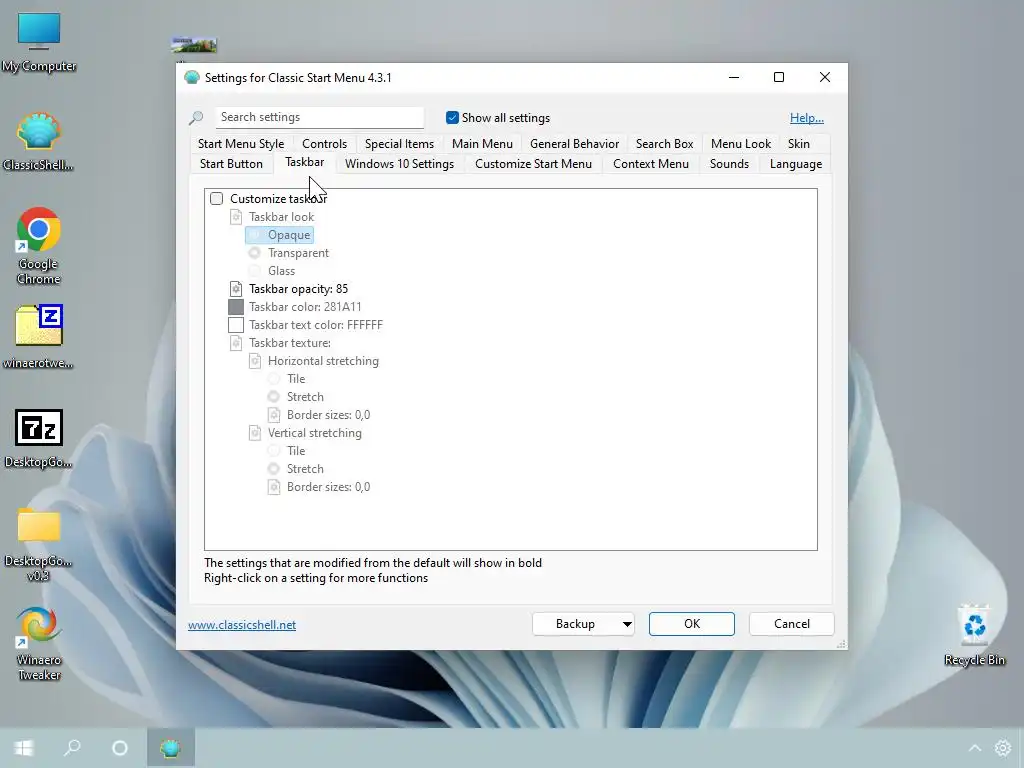
Task: Open the tray settings gear icon
Action: pyautogui.click(x=1003, y=748)
